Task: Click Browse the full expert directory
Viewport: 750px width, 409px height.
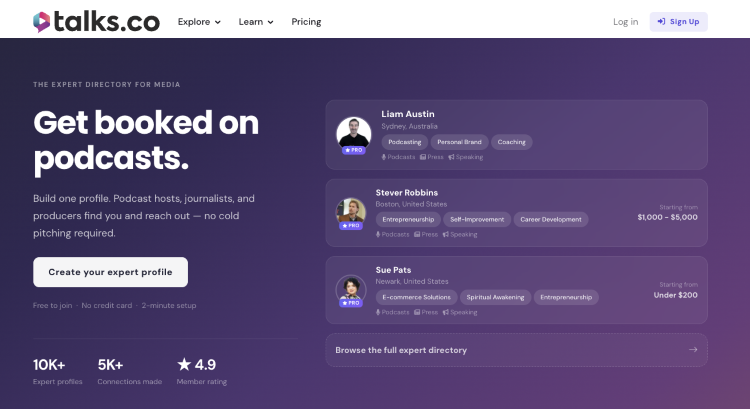Action: 517,350
